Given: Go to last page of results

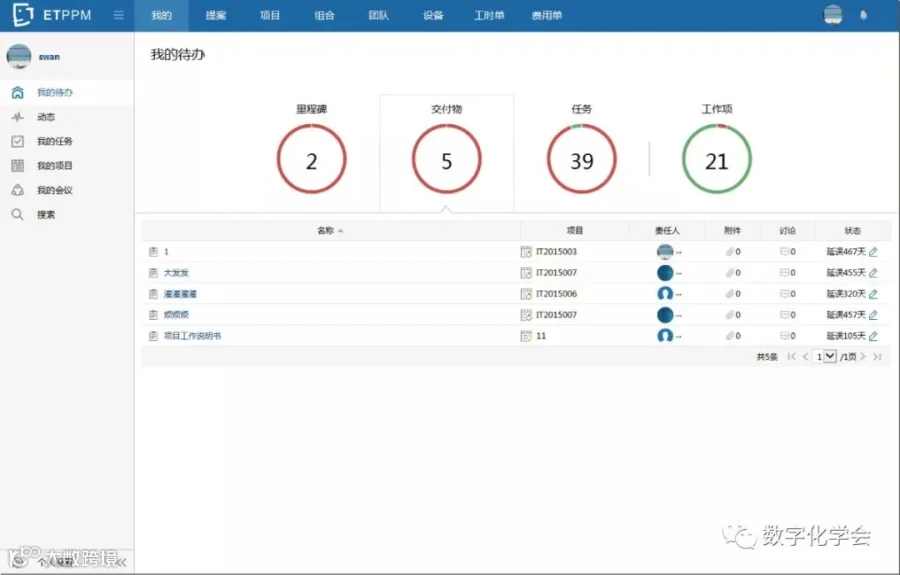Looking at the screenshot, I should tap(877, 356).
